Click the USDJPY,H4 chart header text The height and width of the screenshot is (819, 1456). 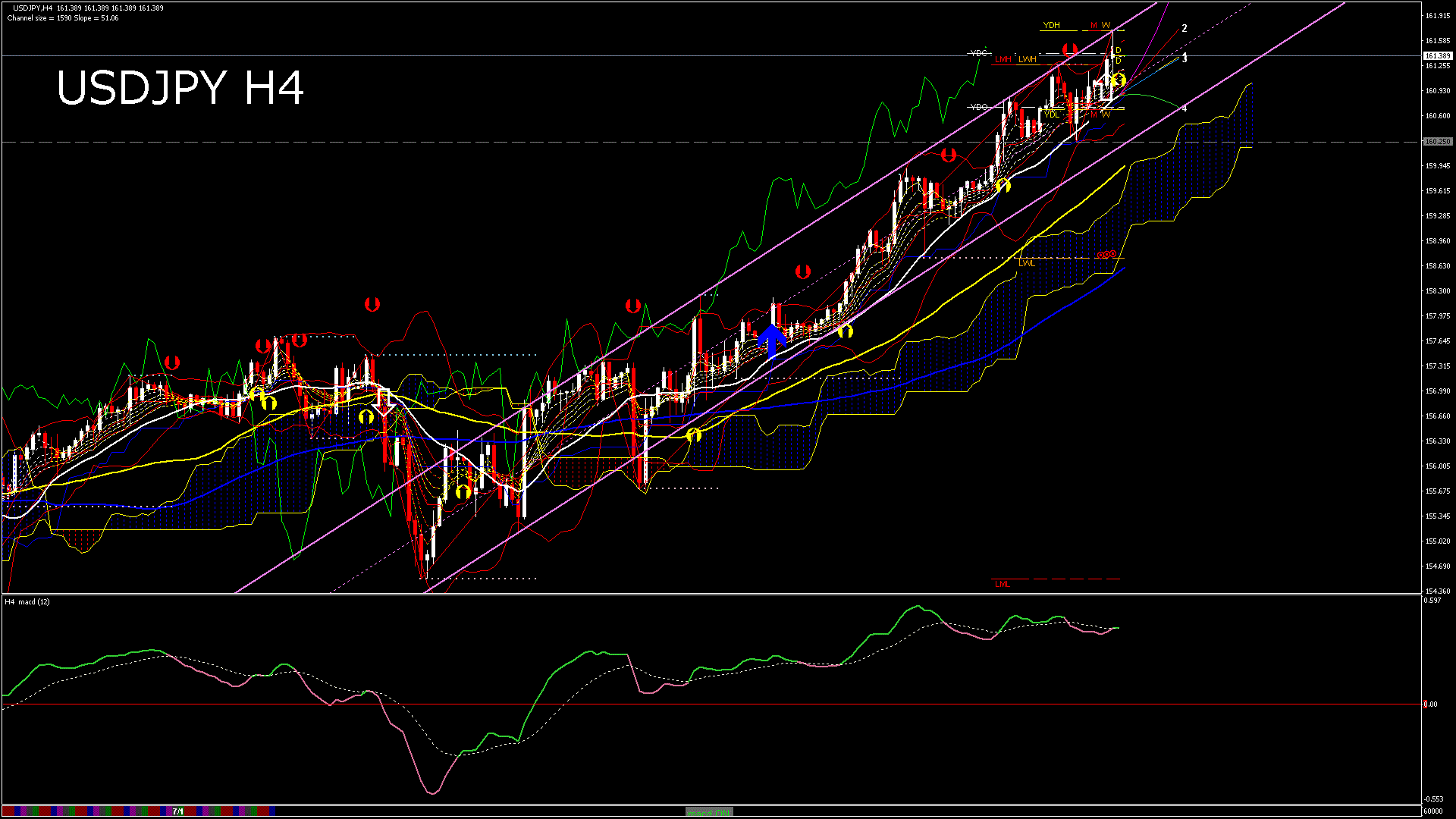pyautogui.click(x=33, y=8)
